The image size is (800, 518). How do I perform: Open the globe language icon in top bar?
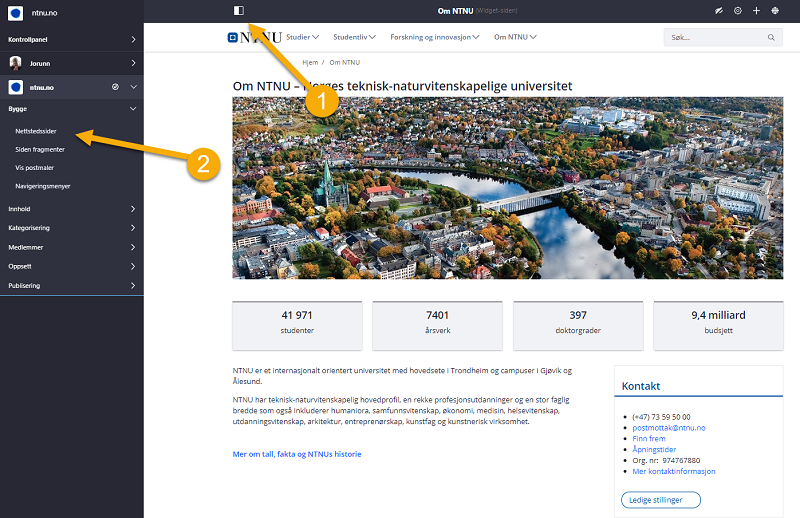coord(775,11)
